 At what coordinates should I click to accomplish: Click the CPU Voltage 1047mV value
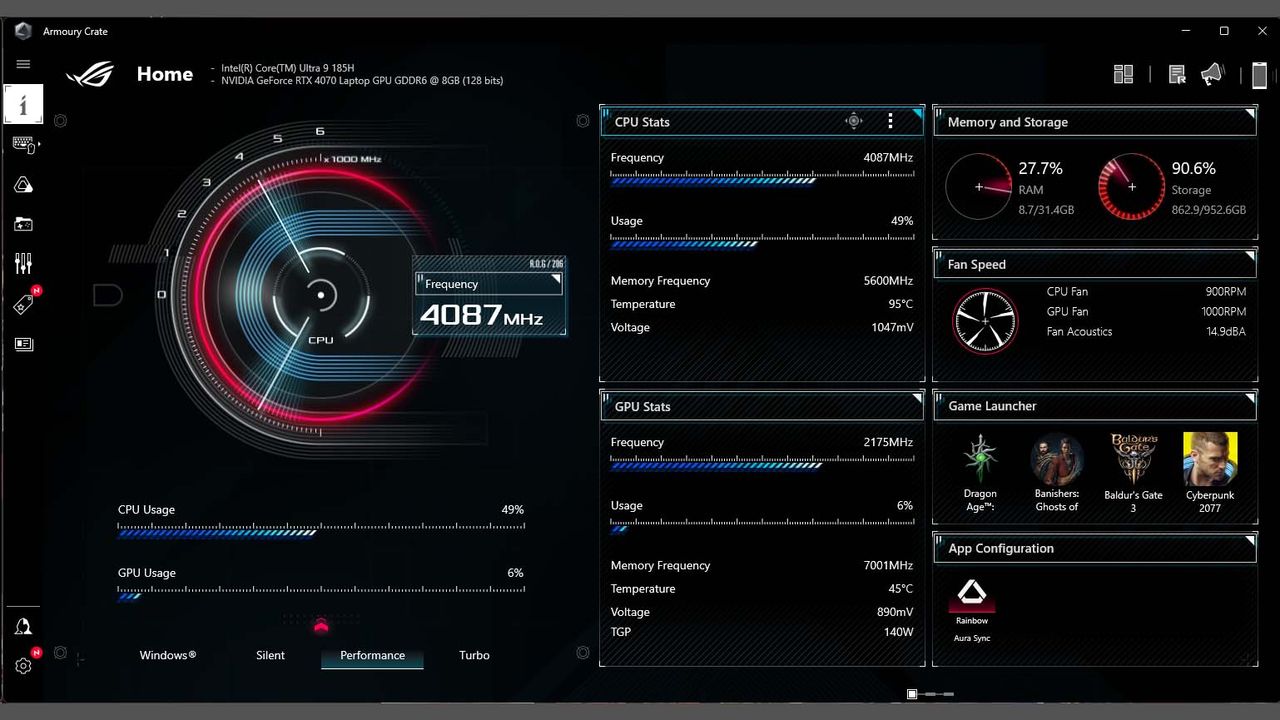pyautogui.click(x=892, y=327)
